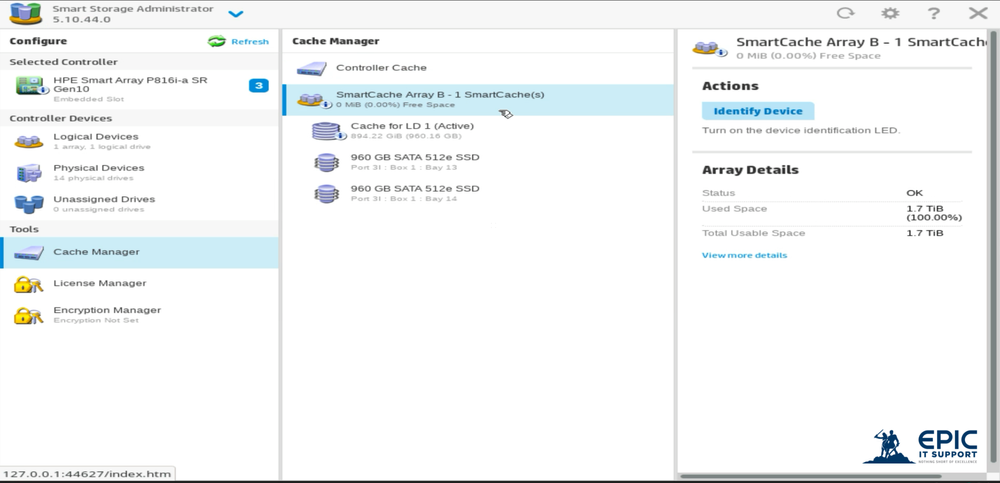This screenshot has height=483, width=1000.
Task: Click the Cache Manager tool icon
Action: tap(29, 253)
